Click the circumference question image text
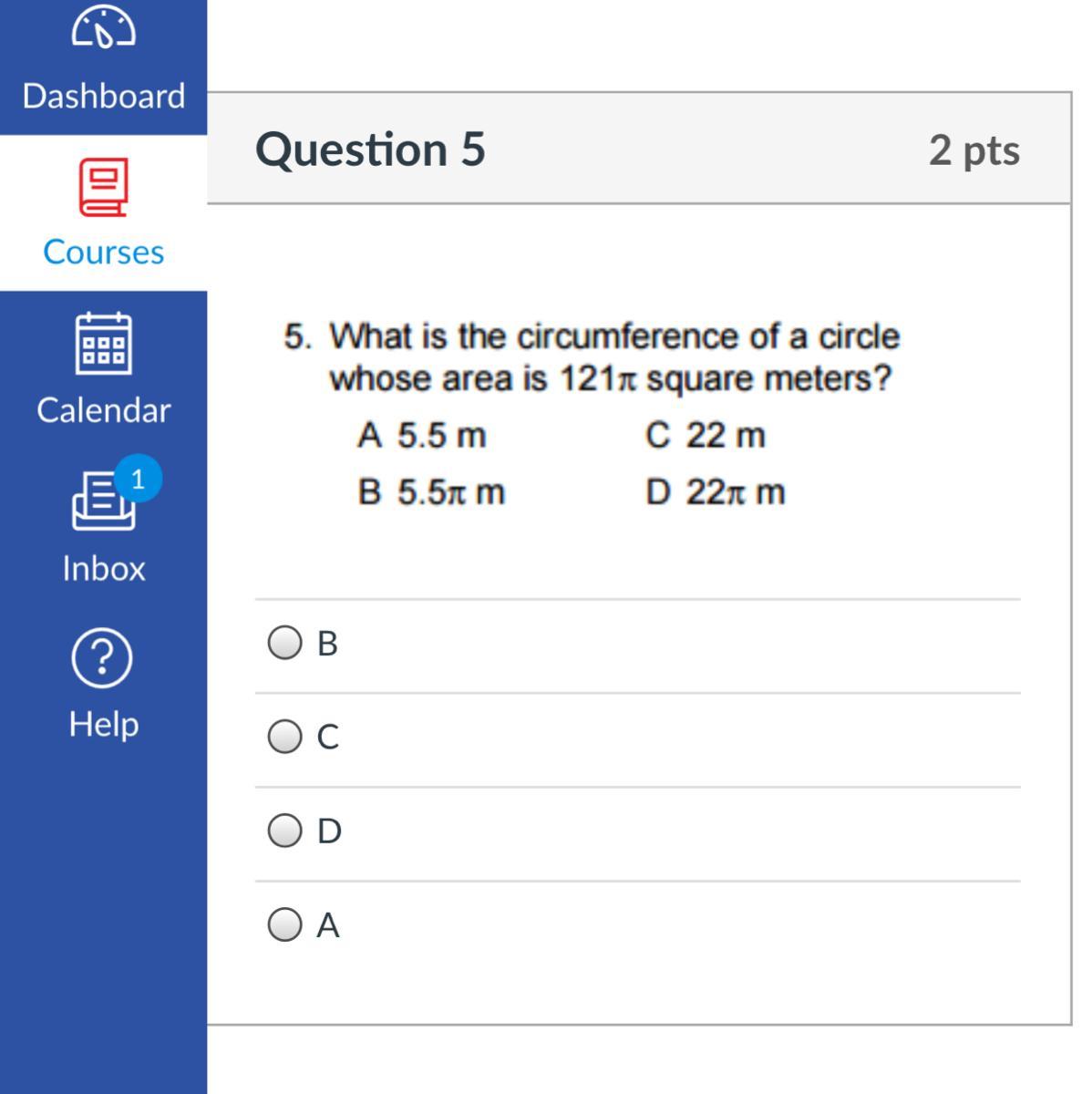The height and width of the screenshot is (1094, 1092). pos(592,356)
